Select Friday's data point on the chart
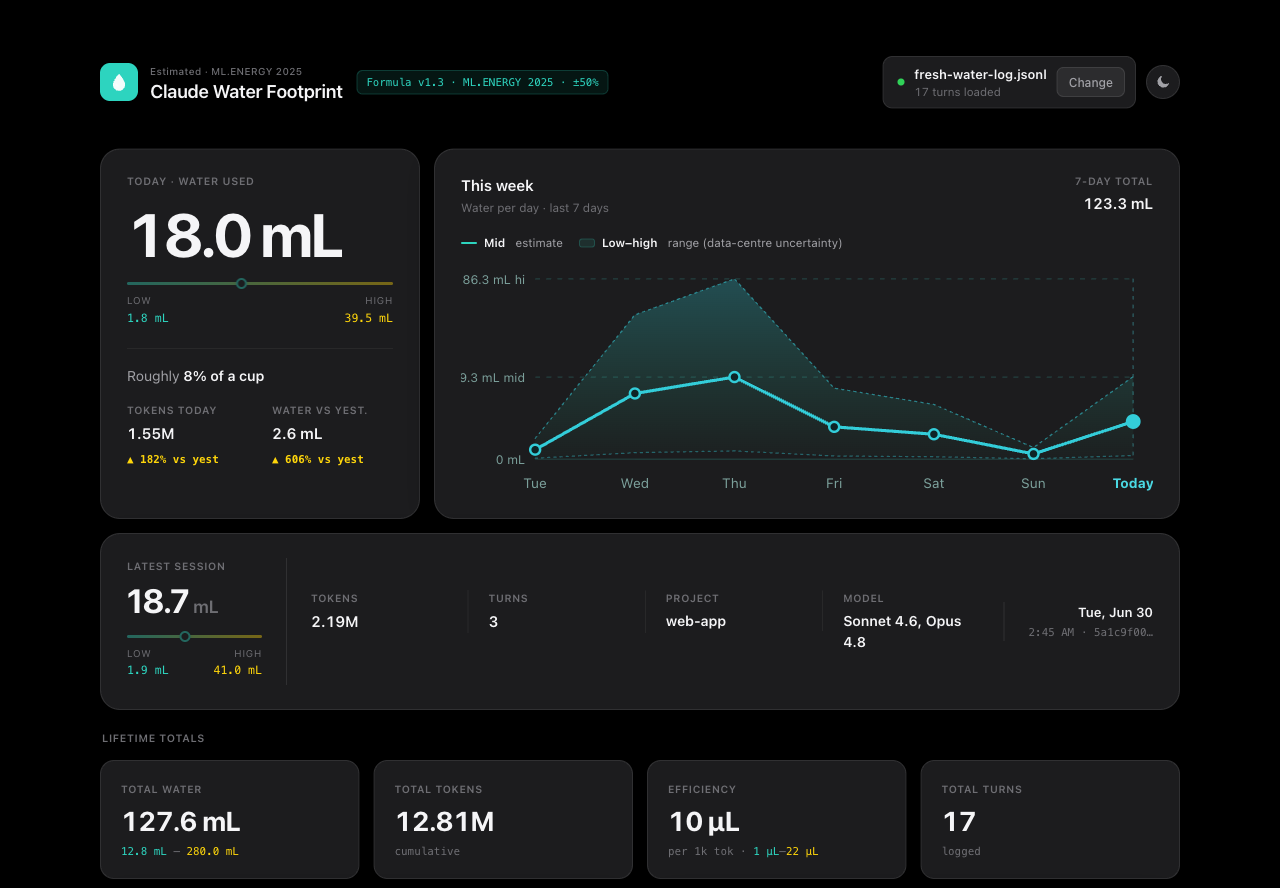Image resolution: width=1280 pixels, height=888 pixels. tap(834, 427)
